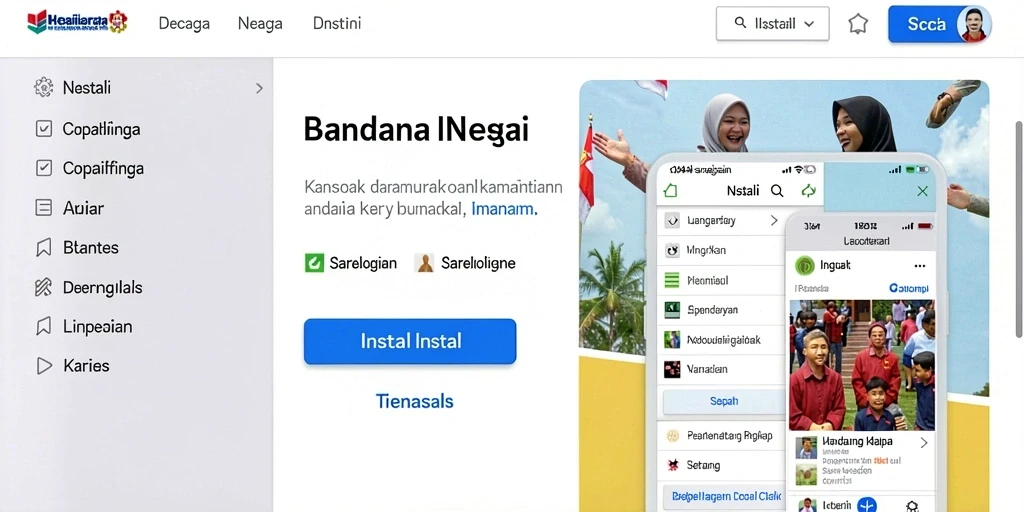Select the Deerngilals sidebar icon
This screenshot has width=1024, height=512.
pos(43,287)
